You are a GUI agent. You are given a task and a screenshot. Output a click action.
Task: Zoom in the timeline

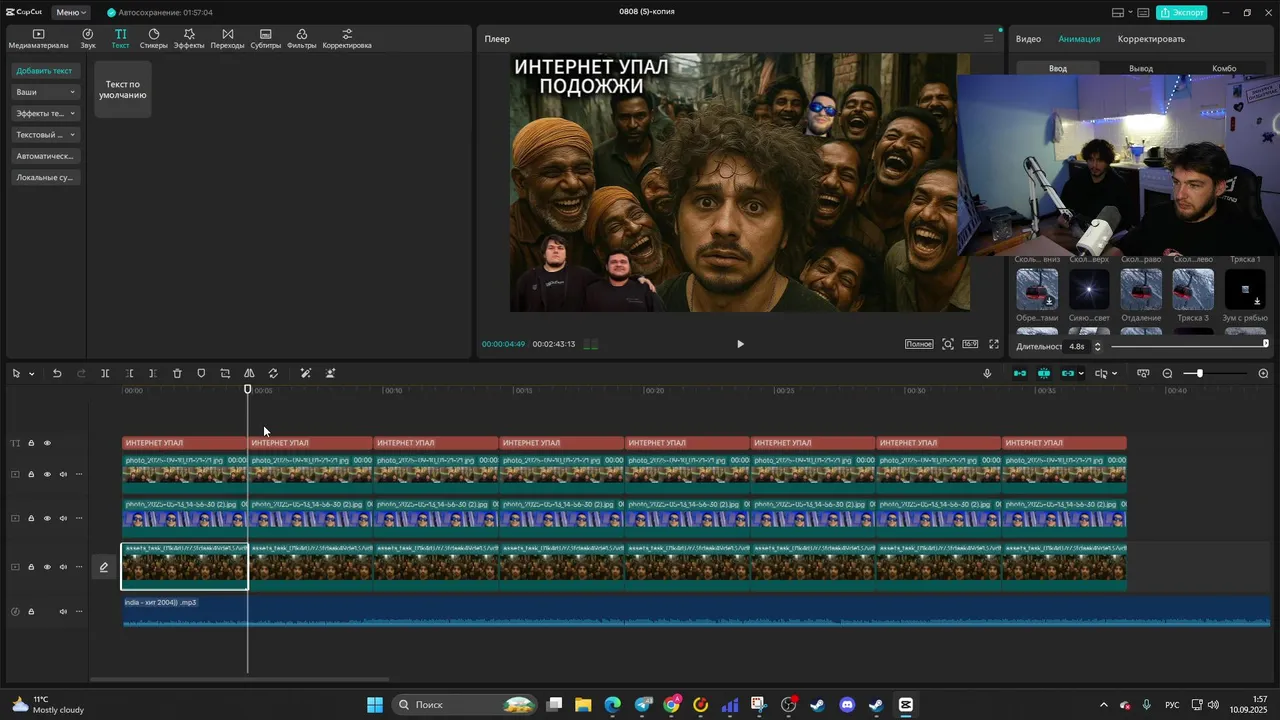[1263, 373]
